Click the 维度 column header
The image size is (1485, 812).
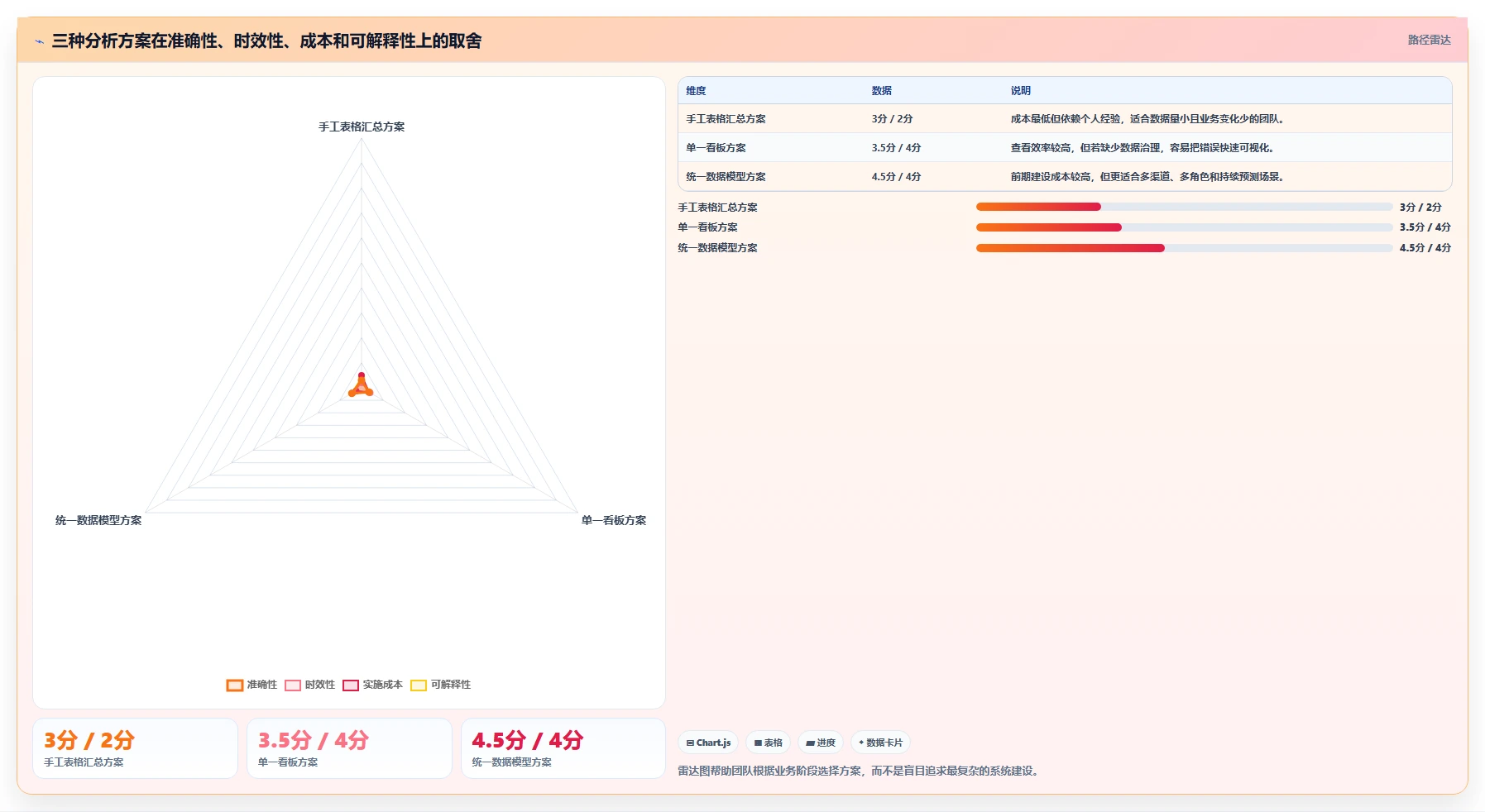pyautogui.click(x=696, y=91)
